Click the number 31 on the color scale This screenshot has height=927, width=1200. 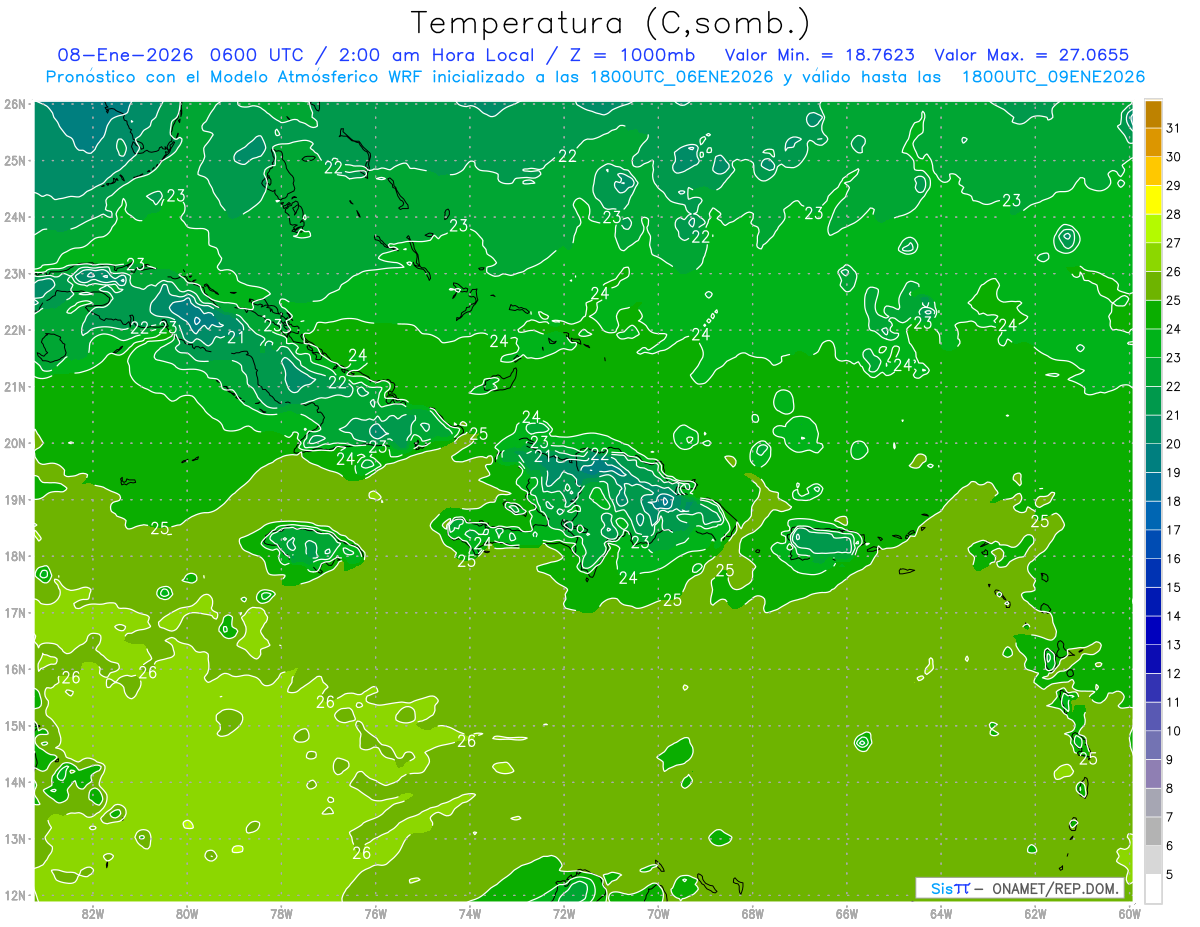click(1174, 128)
